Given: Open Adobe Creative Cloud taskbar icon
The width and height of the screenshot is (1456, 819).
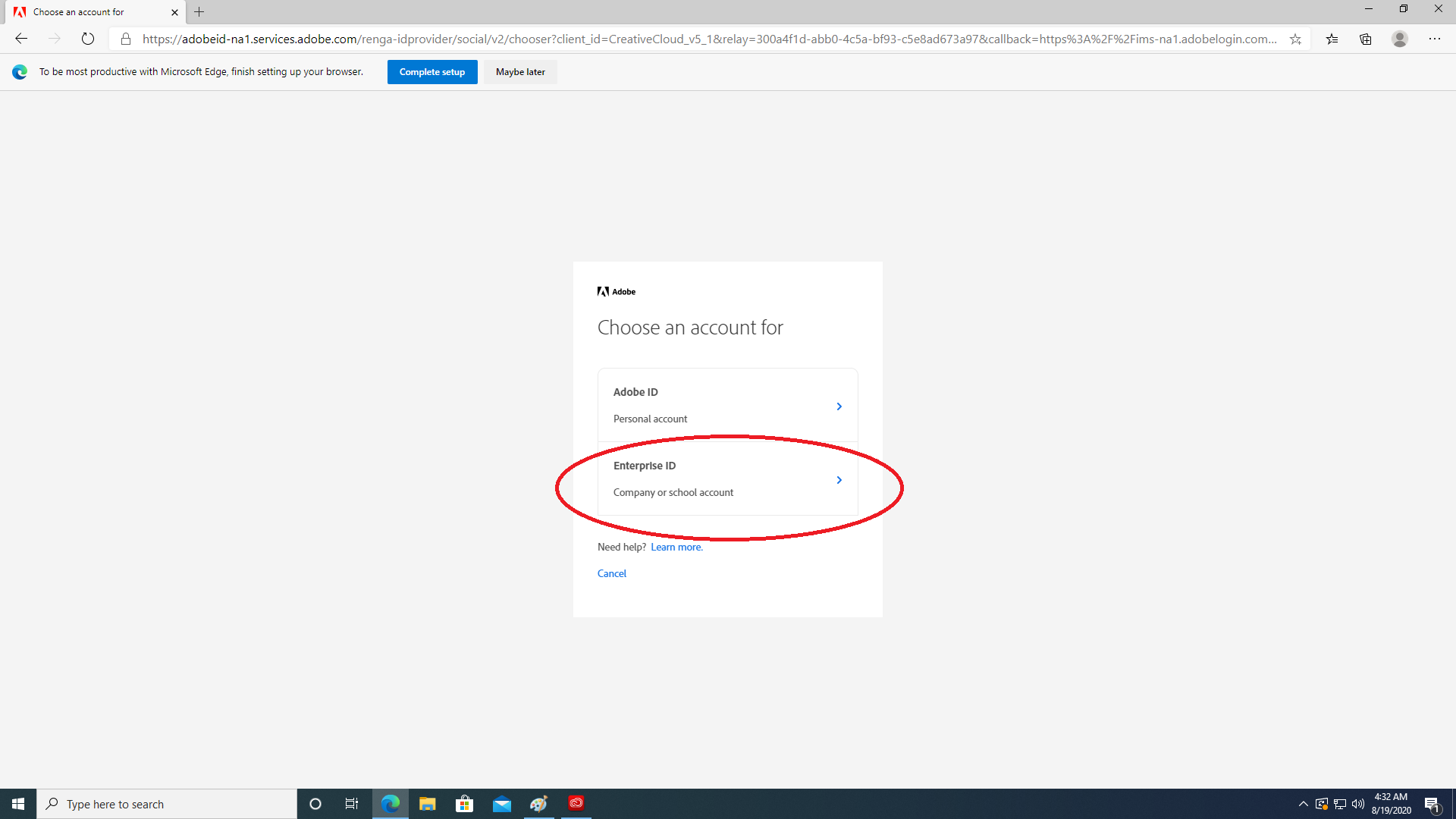Looking at the screenshot, I should coord(576,803).
